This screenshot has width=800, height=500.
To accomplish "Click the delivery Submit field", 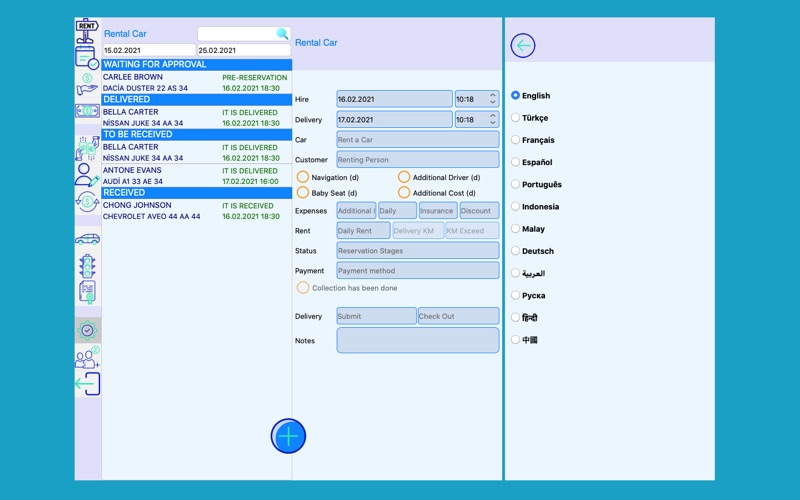I will pos(377,316).
